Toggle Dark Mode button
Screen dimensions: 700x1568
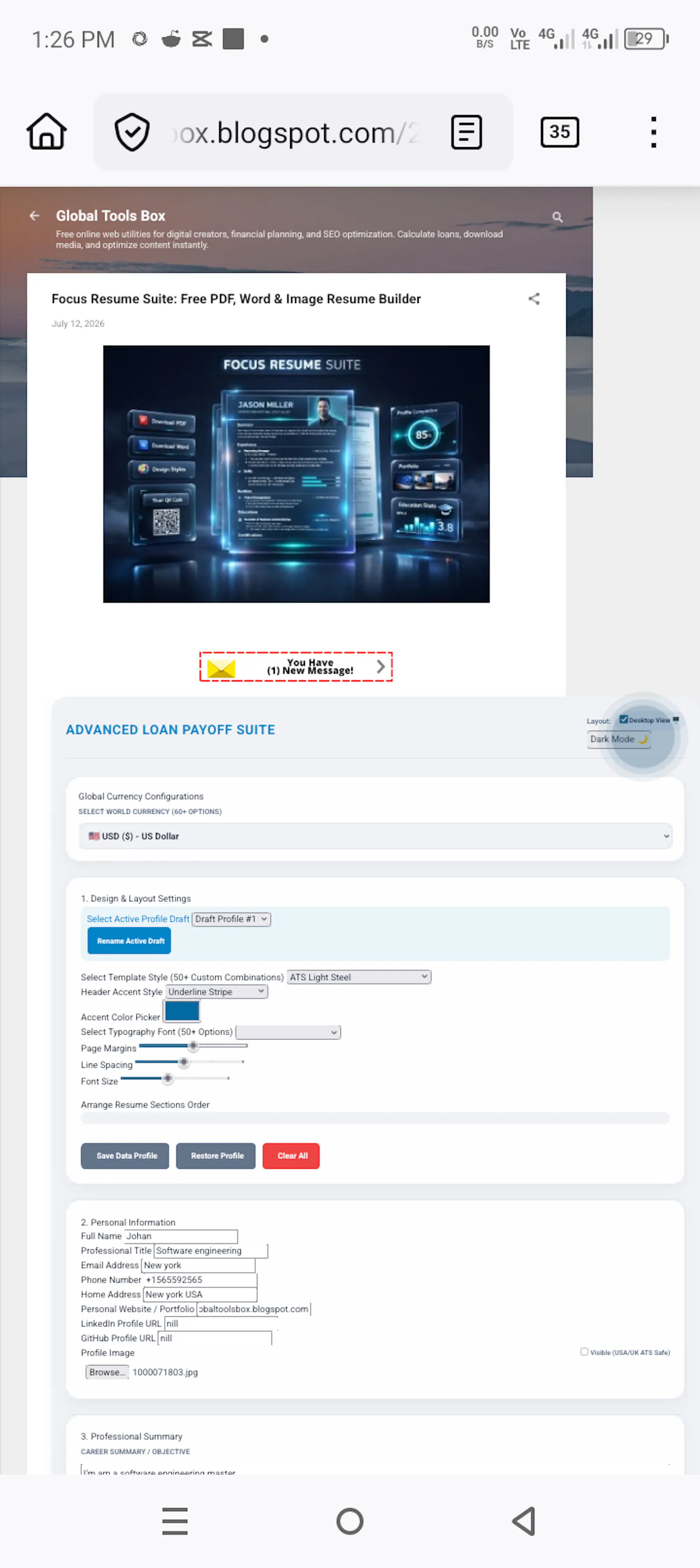[619, 739]
